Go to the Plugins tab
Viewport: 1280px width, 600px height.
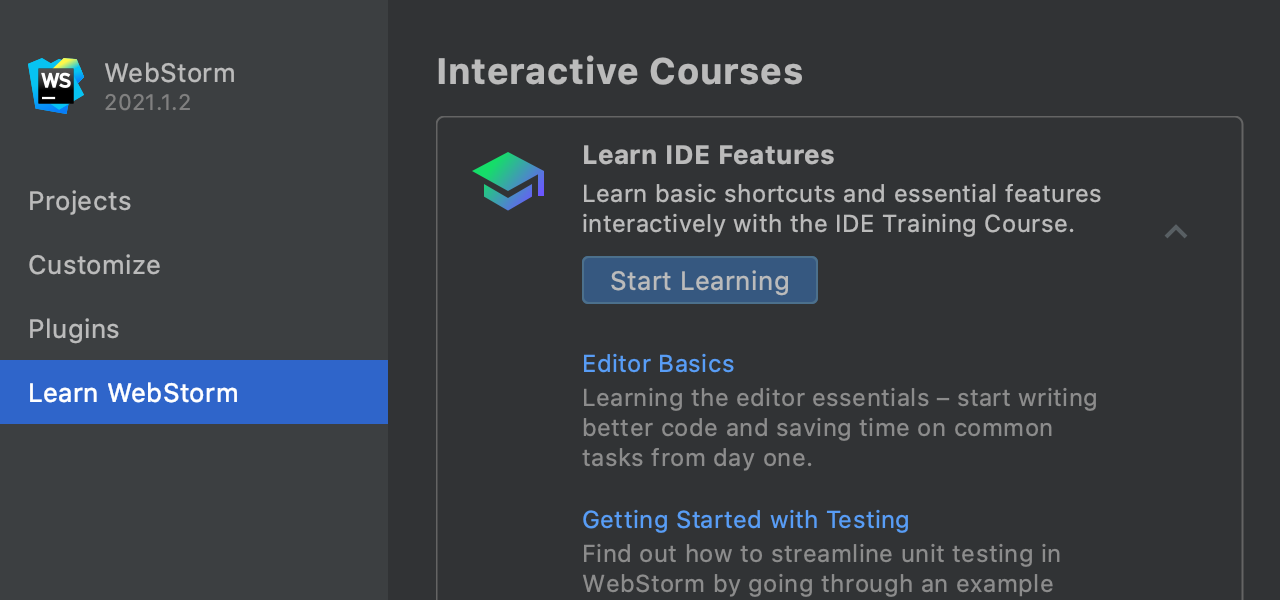click(x=74, y=329)
